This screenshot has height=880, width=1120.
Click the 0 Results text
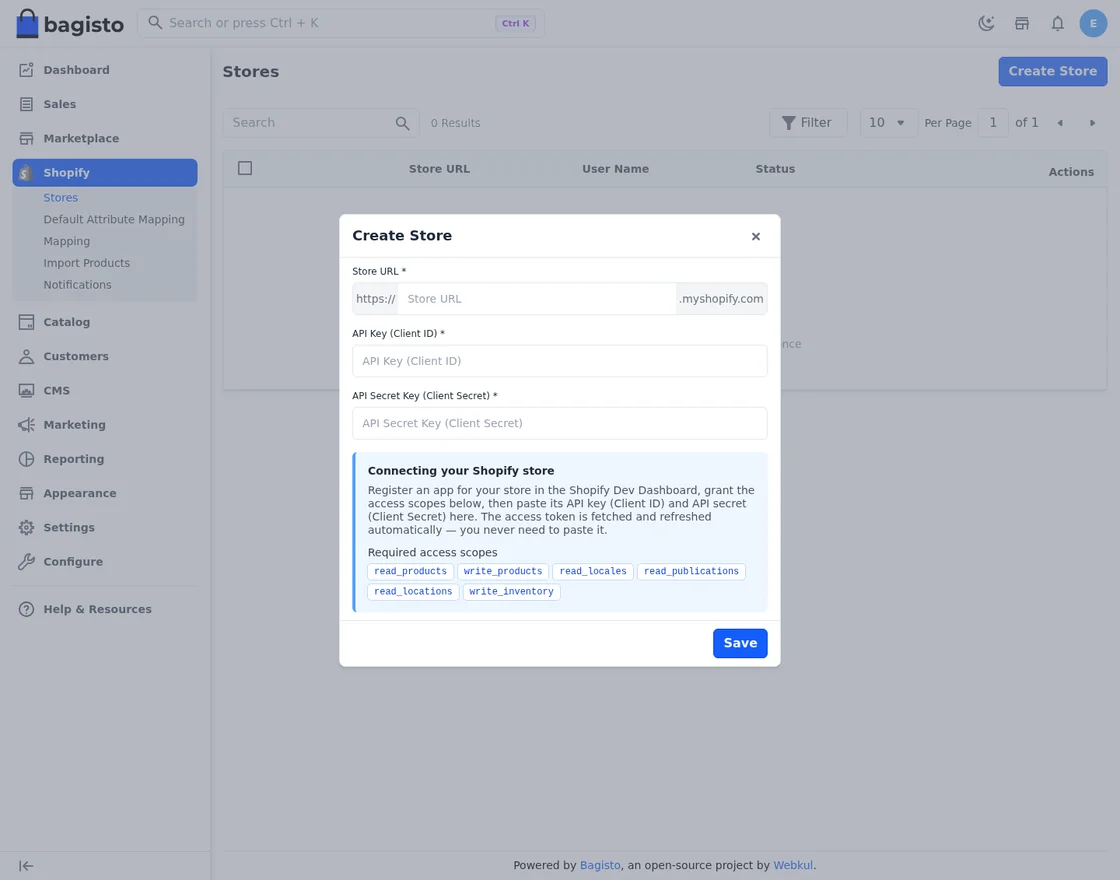pyautogui.click(x=455, y=124)
